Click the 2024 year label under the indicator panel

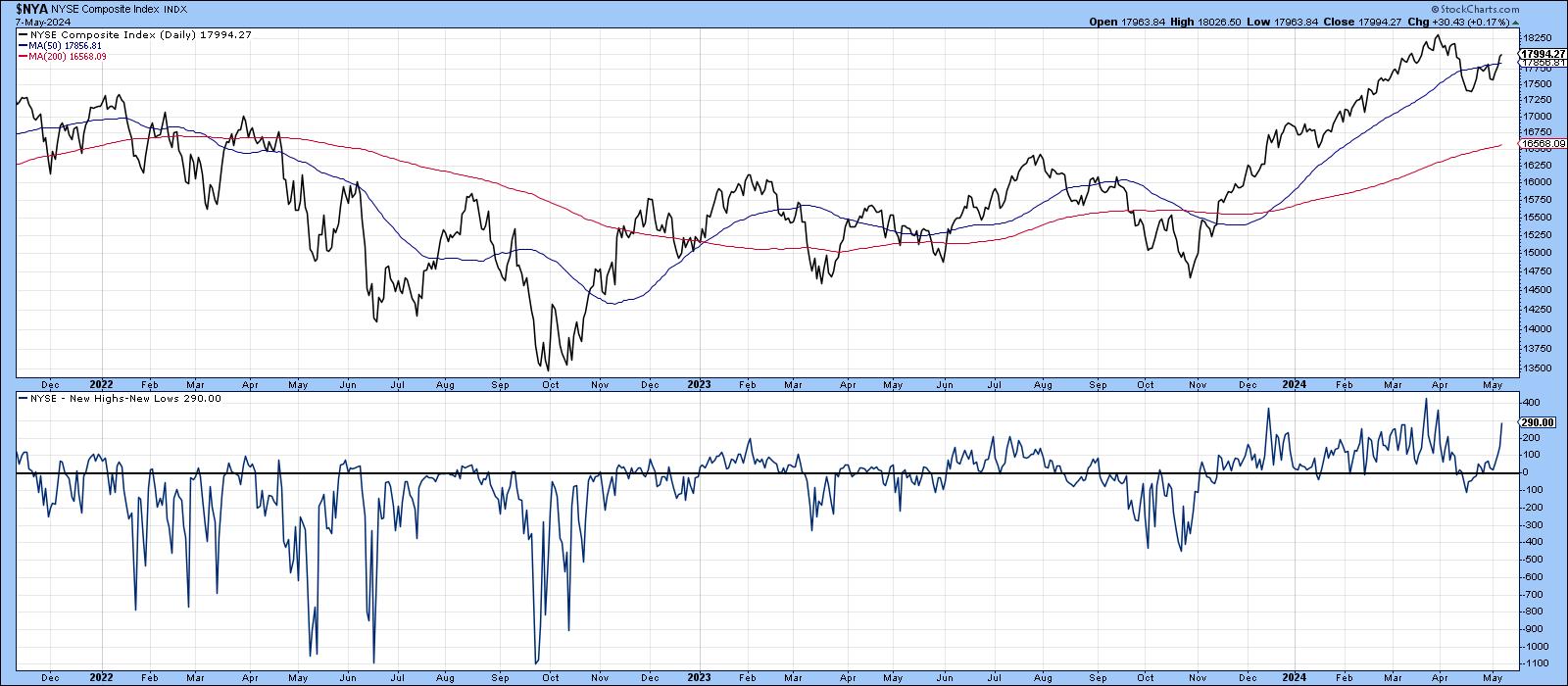coord(1296,677)
